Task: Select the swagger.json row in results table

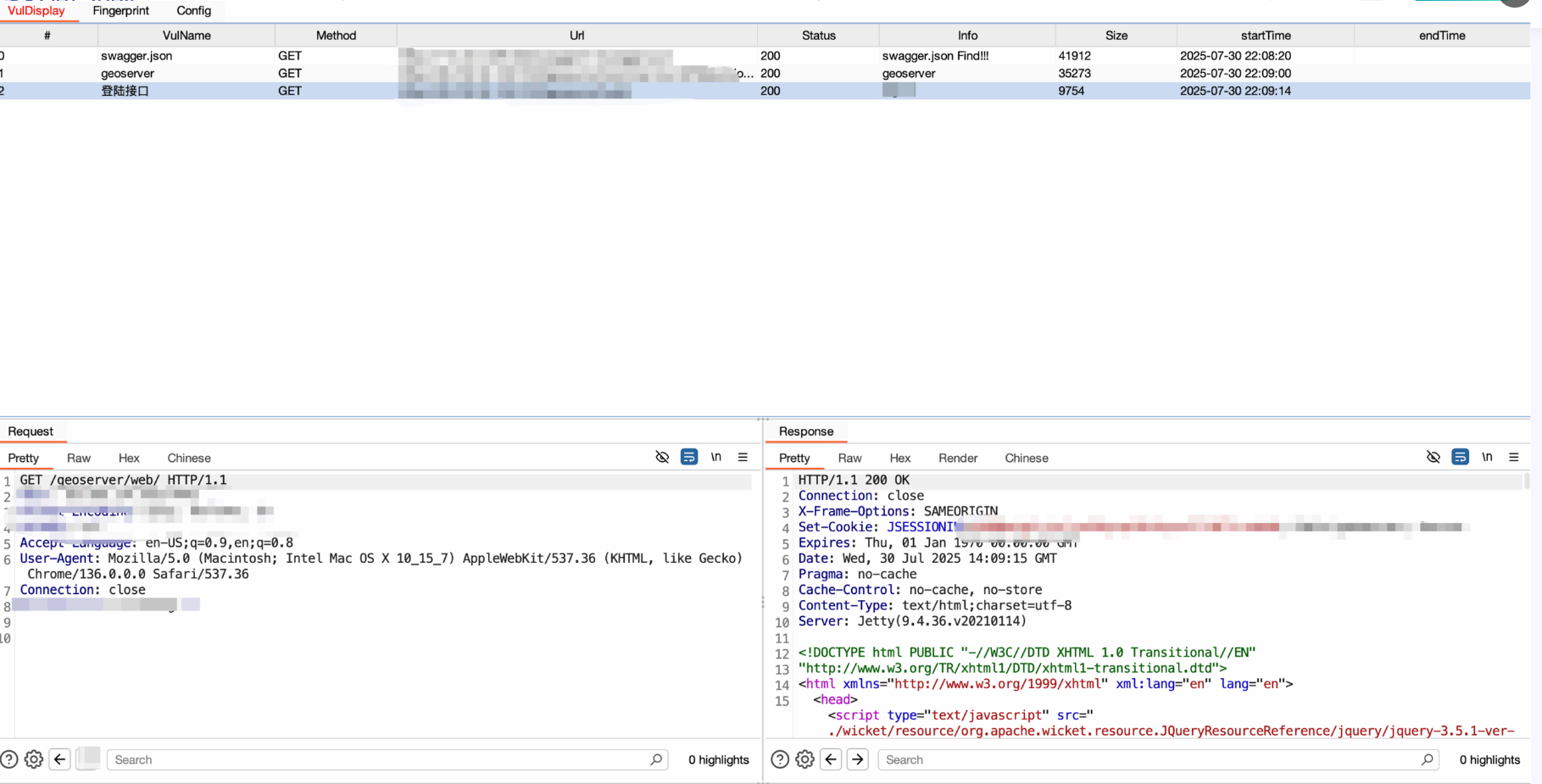Action: [x=136, y=56]
